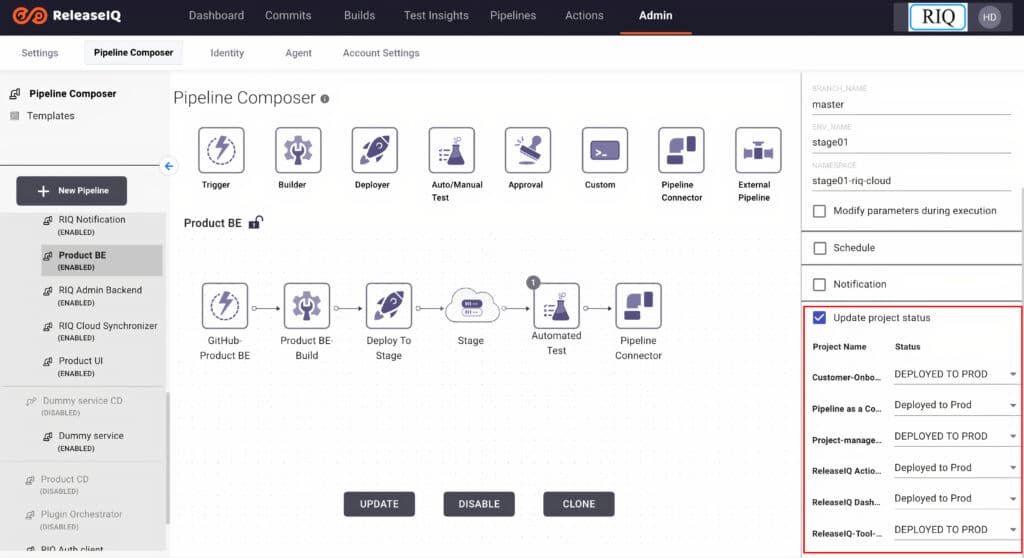The image size is (1024, 558).
Task: Open the Pipelines menu
Action: pos(513,16)
